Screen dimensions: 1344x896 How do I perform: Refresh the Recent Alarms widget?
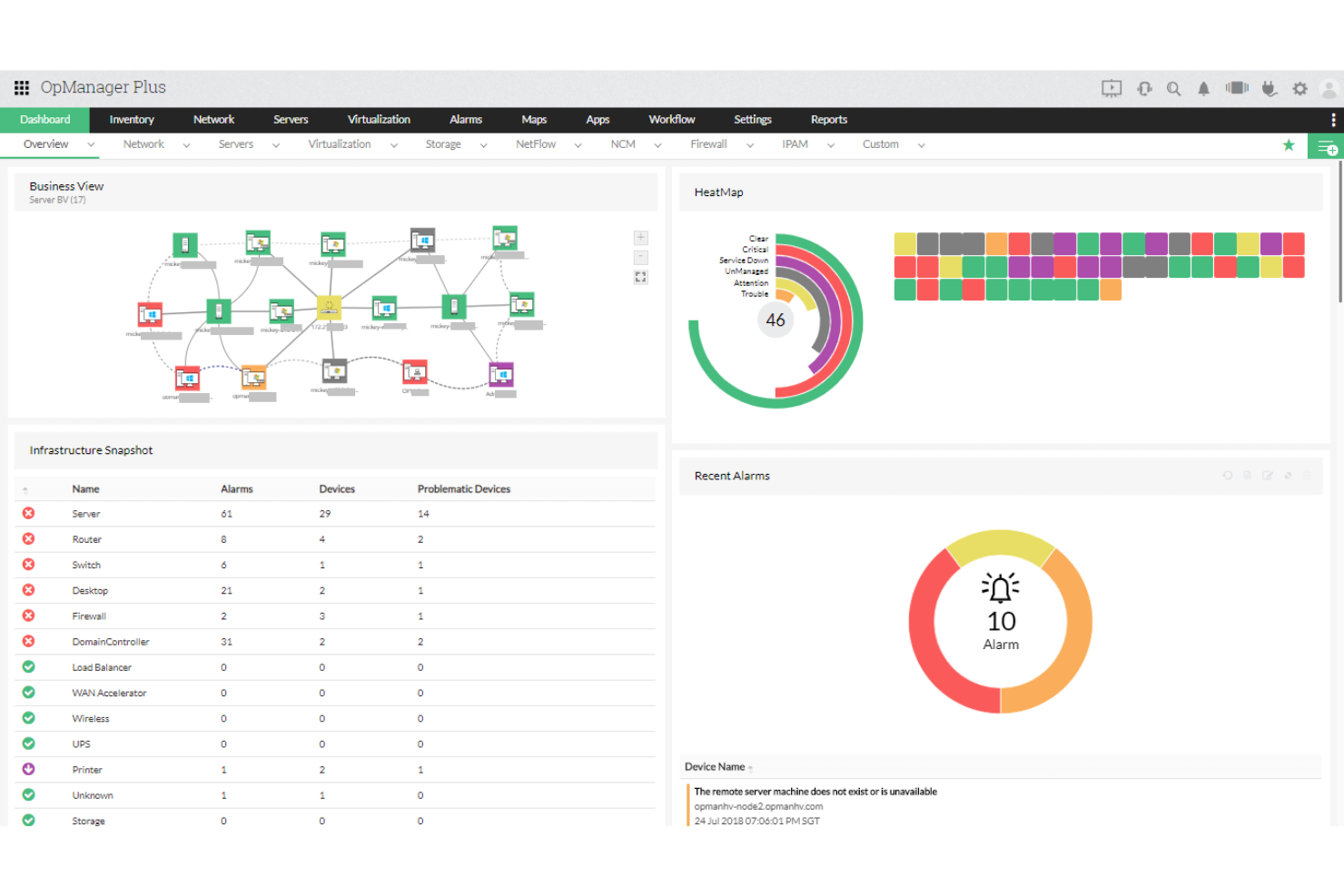coord(1228,476)
